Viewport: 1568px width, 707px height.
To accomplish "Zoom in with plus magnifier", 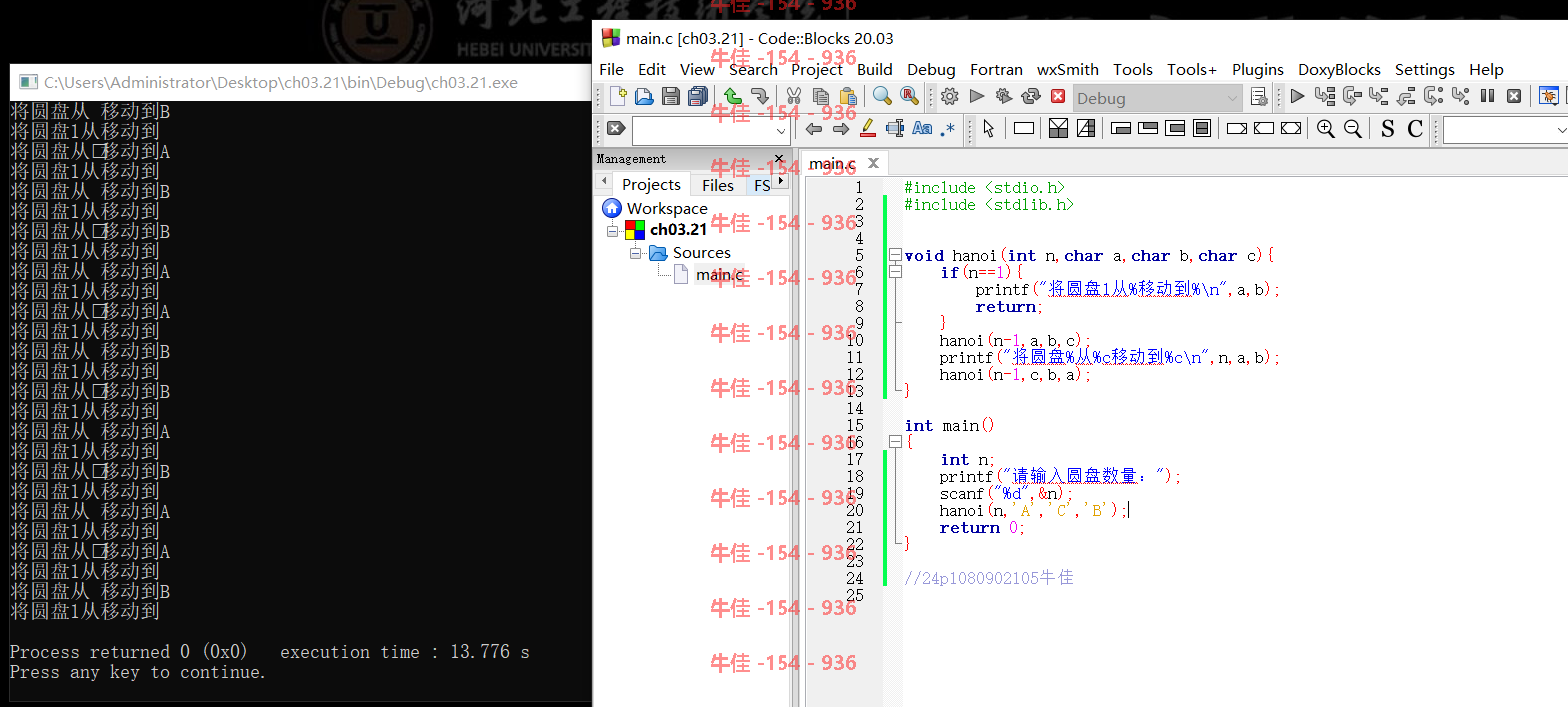I will [x=1326, y=129].
